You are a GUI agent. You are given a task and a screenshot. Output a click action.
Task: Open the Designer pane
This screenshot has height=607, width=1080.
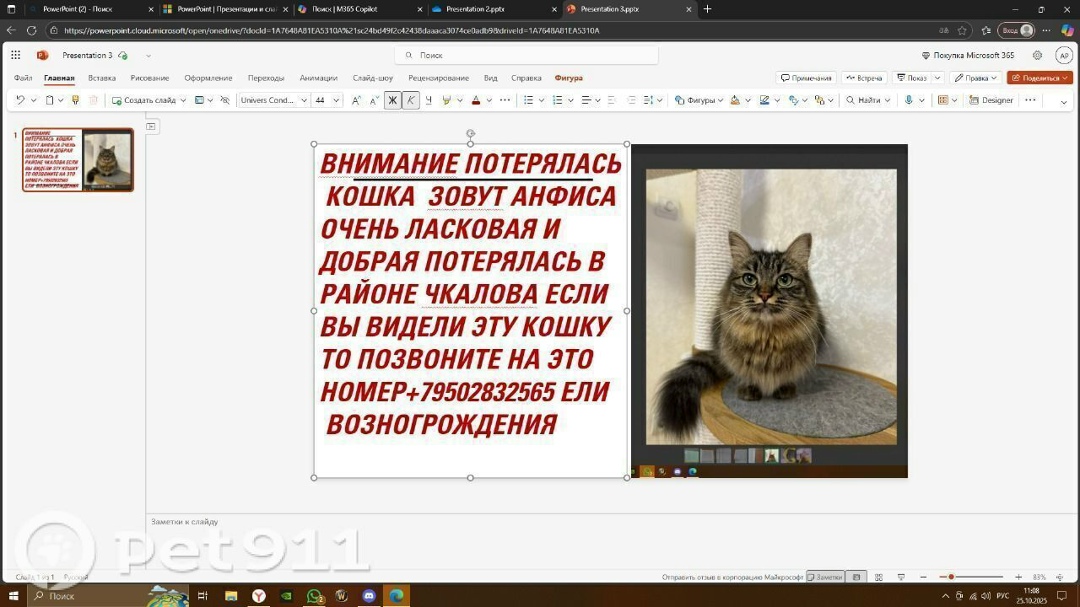[x=993, y=100]
